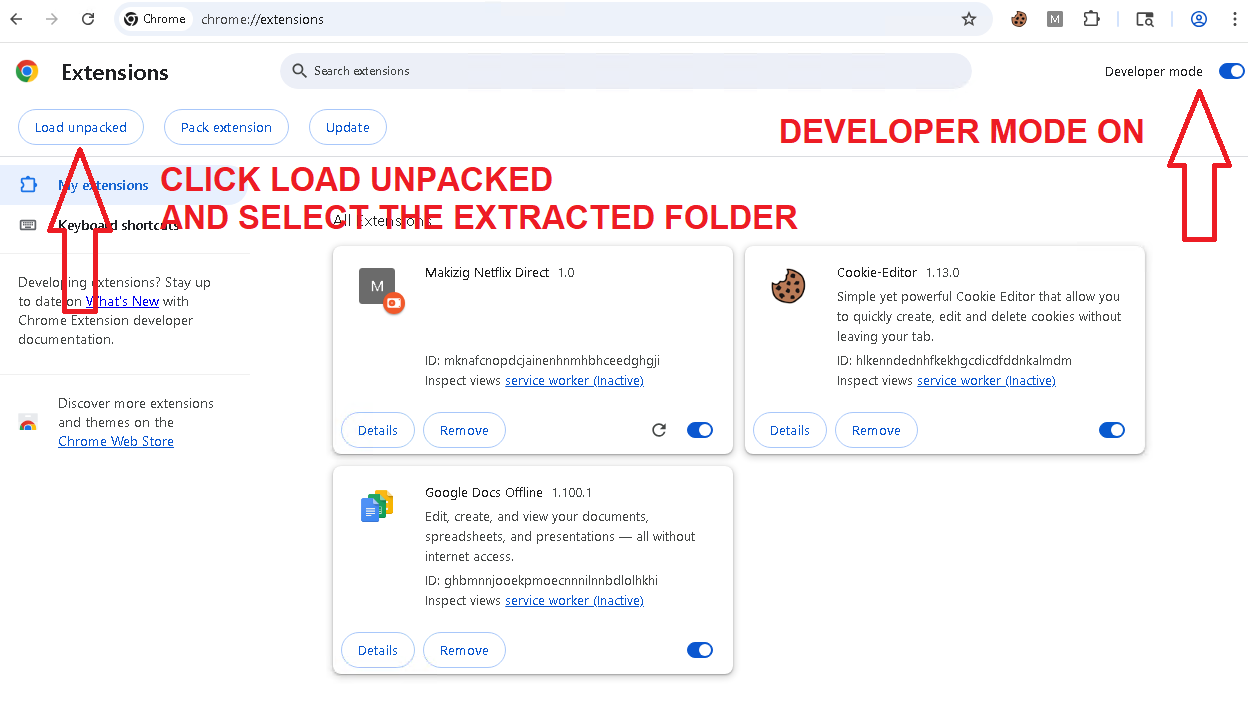
Task: Open the Chrome Web Store link
Action: [x=116, y=440]
